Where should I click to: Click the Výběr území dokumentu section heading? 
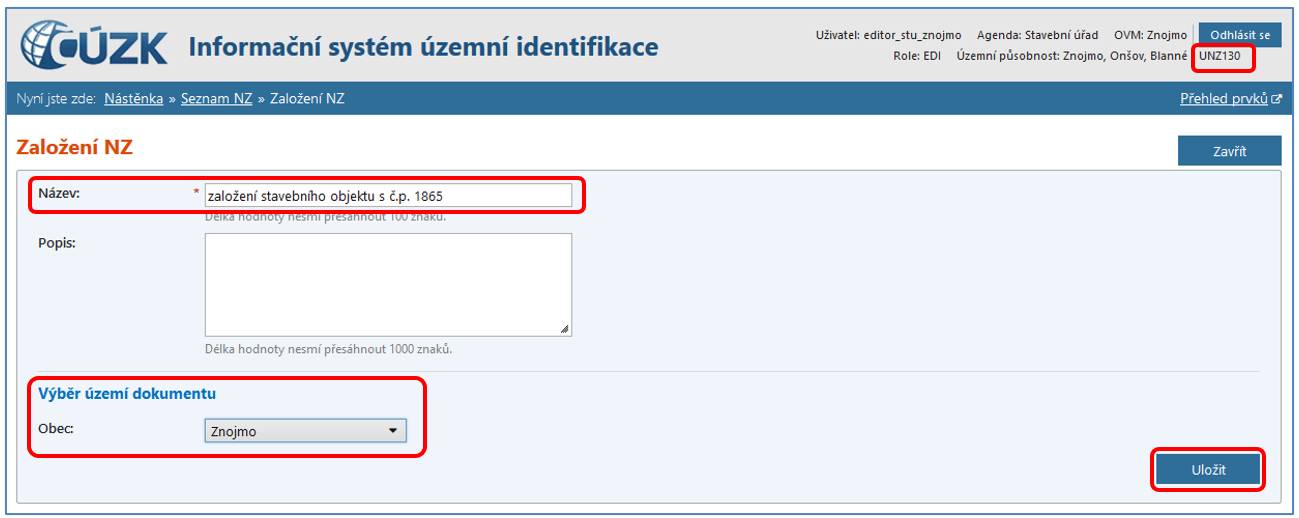(127, 393)
